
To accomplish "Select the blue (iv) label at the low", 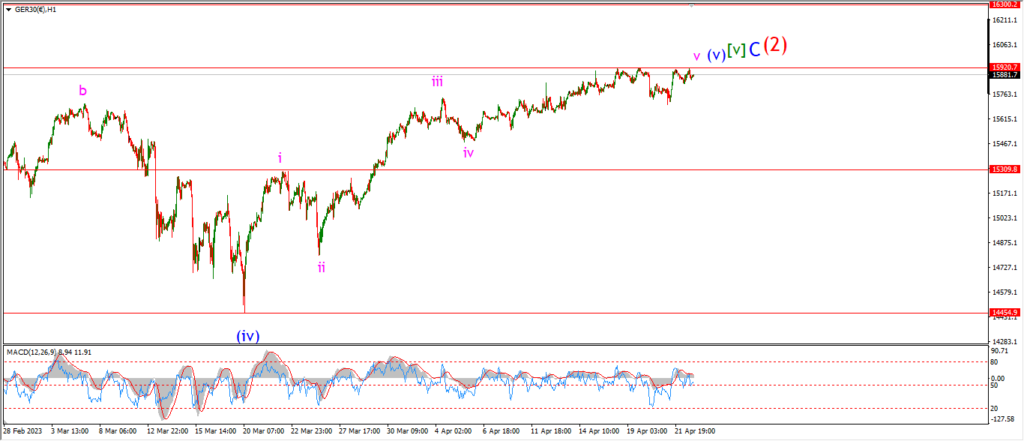I will click(x=248, y=336).
